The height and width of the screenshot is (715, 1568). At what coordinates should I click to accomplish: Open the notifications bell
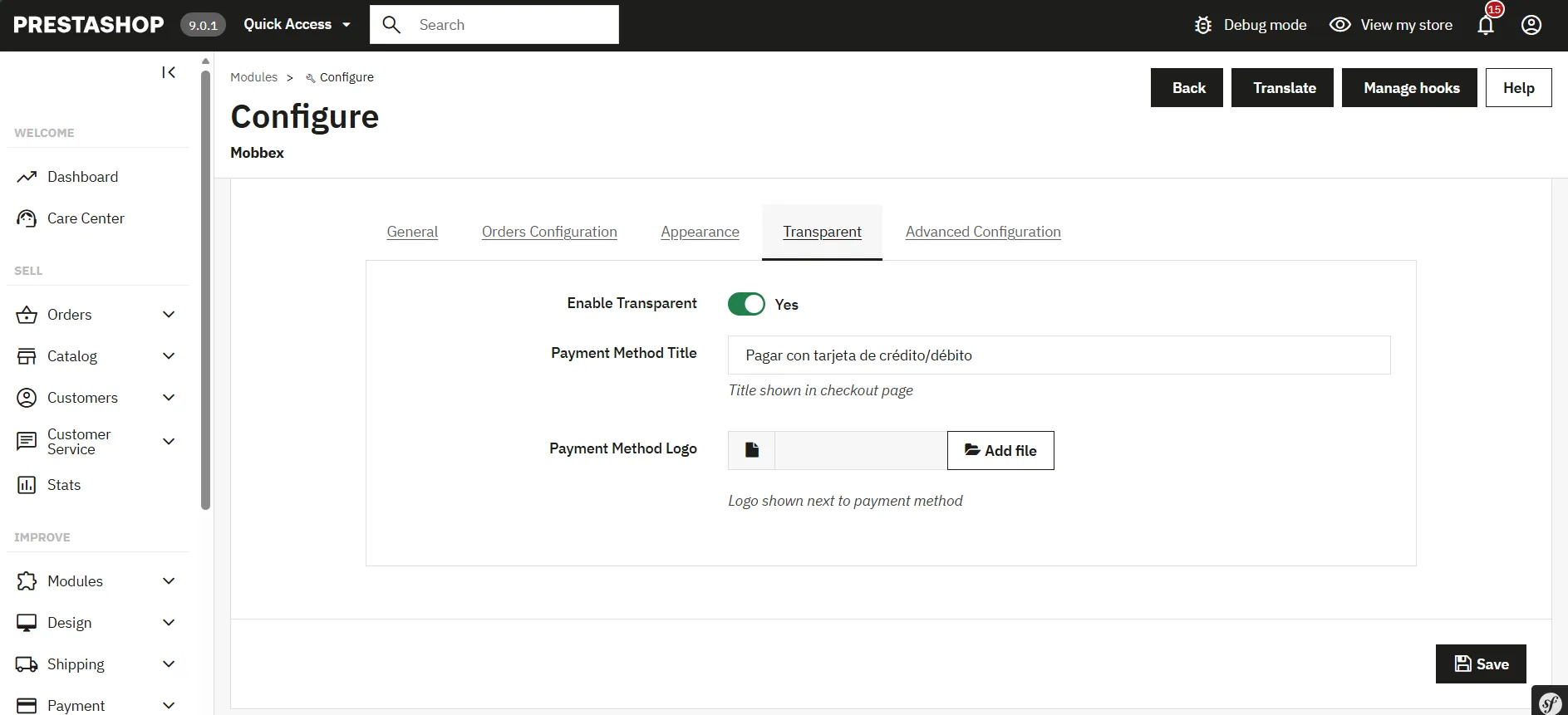click(x=1486, y=25)
